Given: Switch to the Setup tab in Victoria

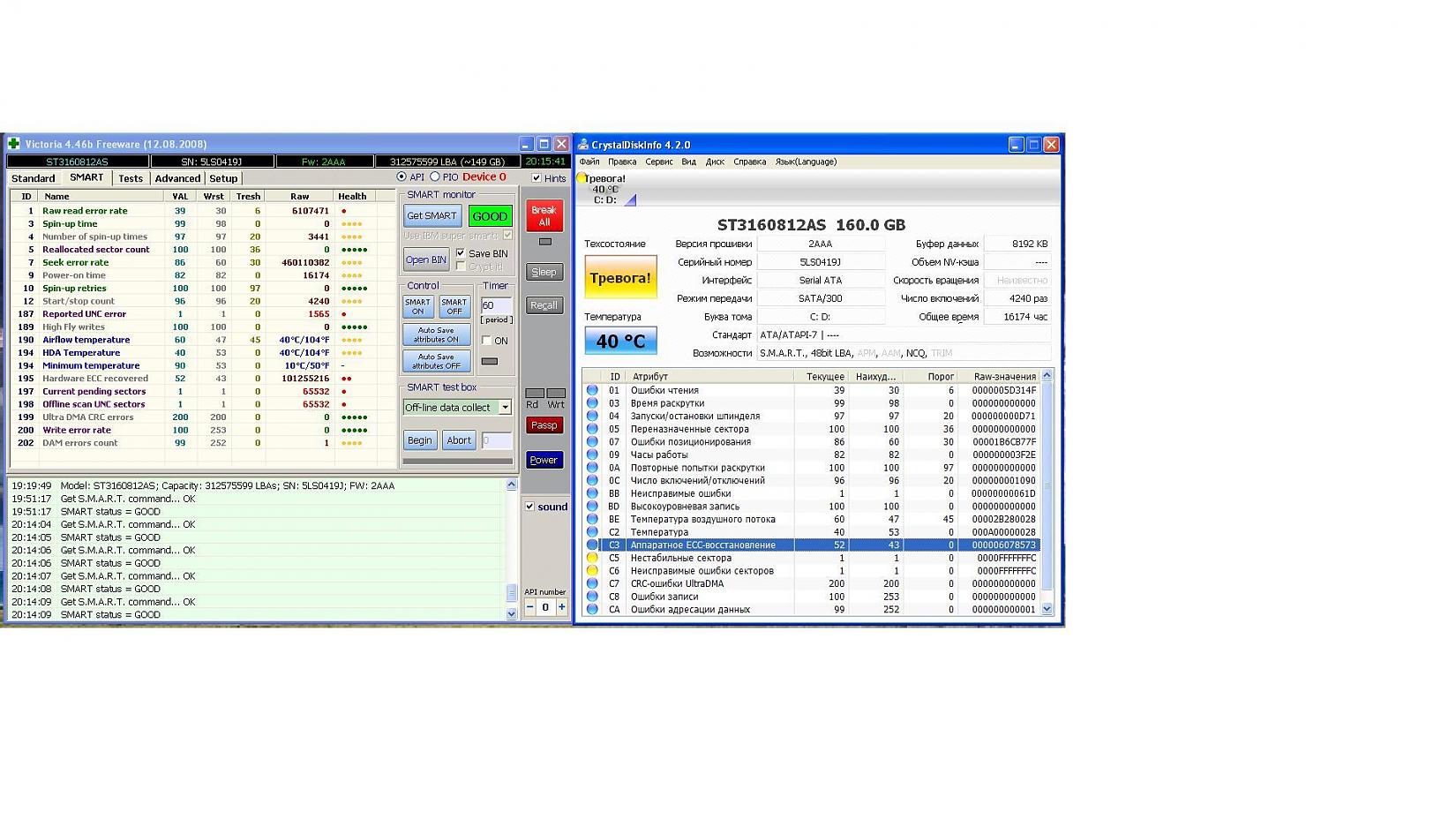Looking at the screenshot, I should (223, 178).
